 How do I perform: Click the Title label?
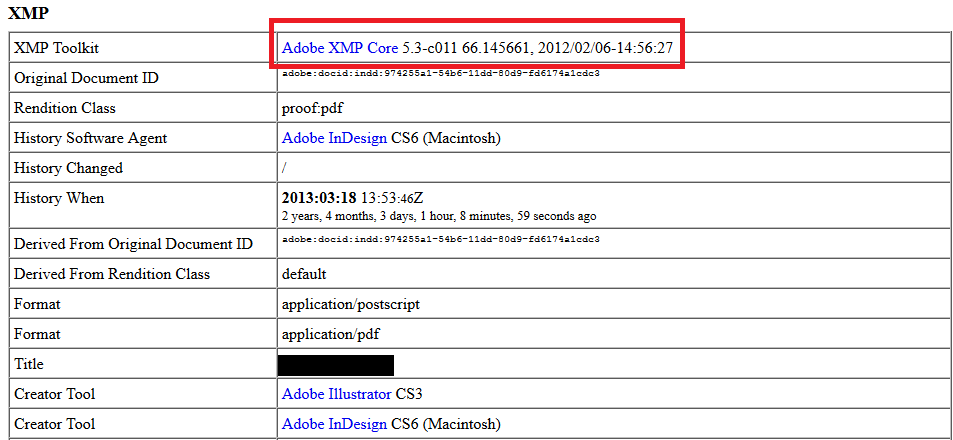pos(29,365)
